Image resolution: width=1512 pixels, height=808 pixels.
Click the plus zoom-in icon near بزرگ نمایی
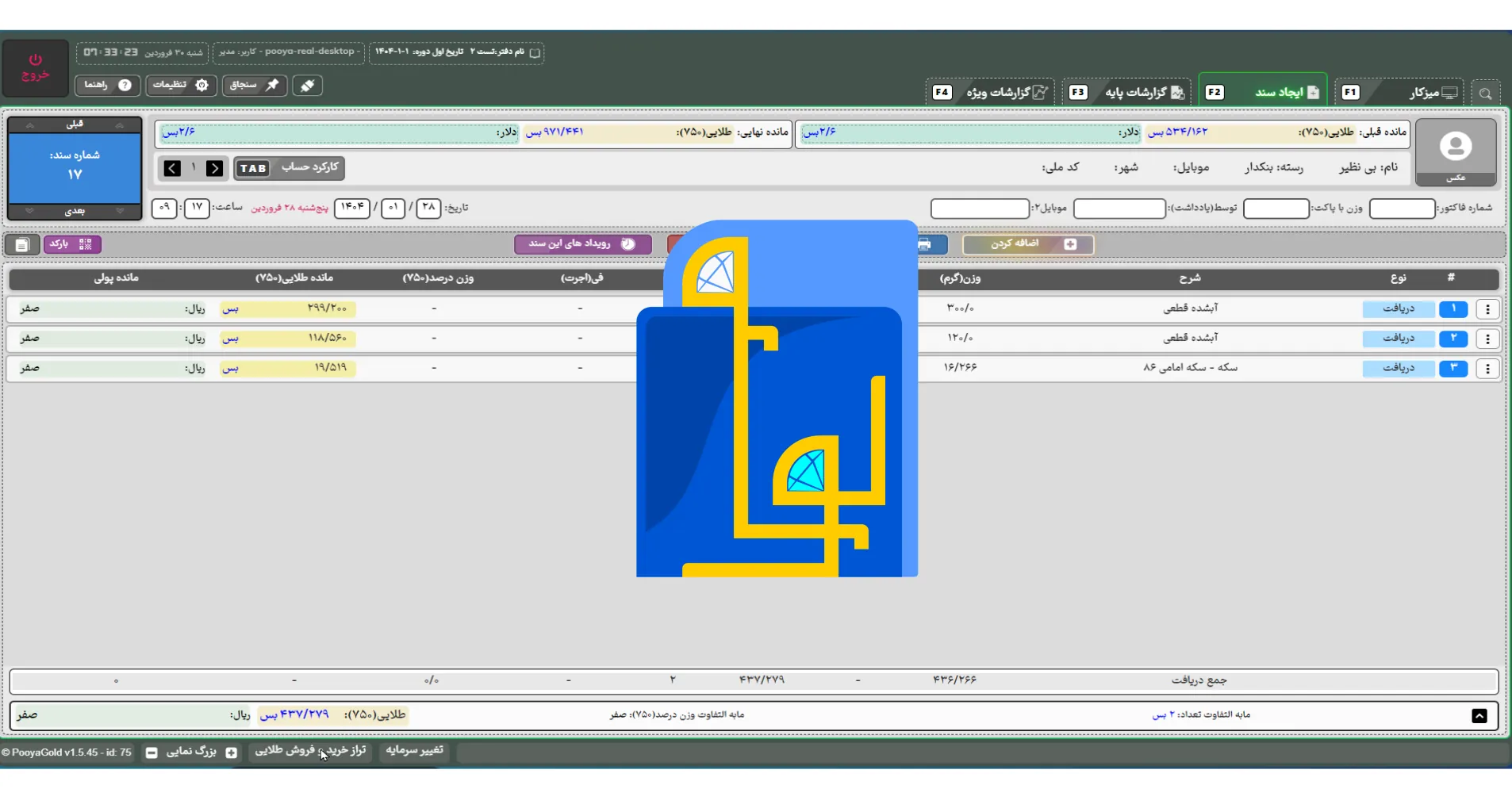(231, 752)
